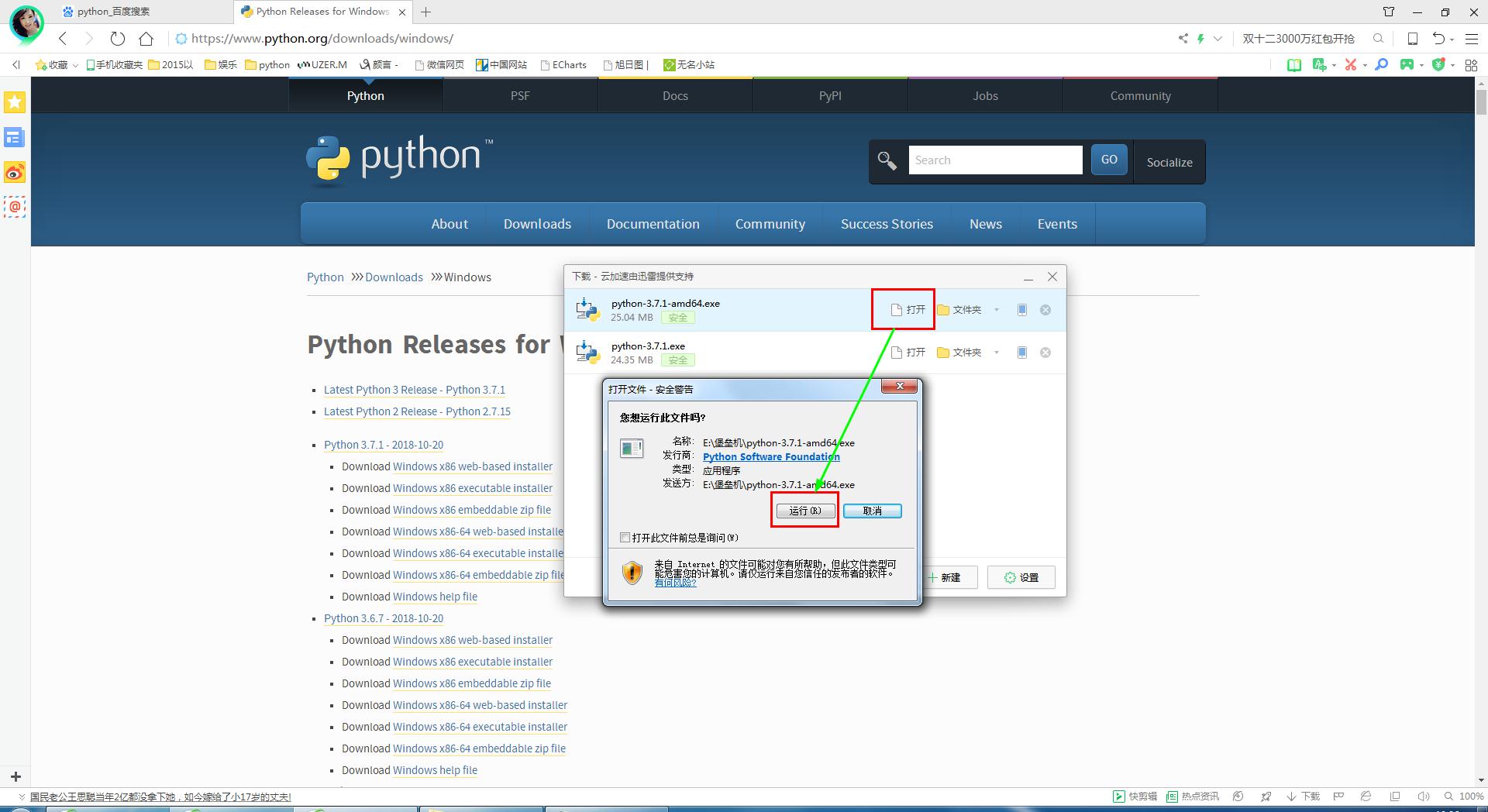This screenshot has width=1488, height=812.
Task: Open the Downloads menu on python.org
Action: [537, 224]
